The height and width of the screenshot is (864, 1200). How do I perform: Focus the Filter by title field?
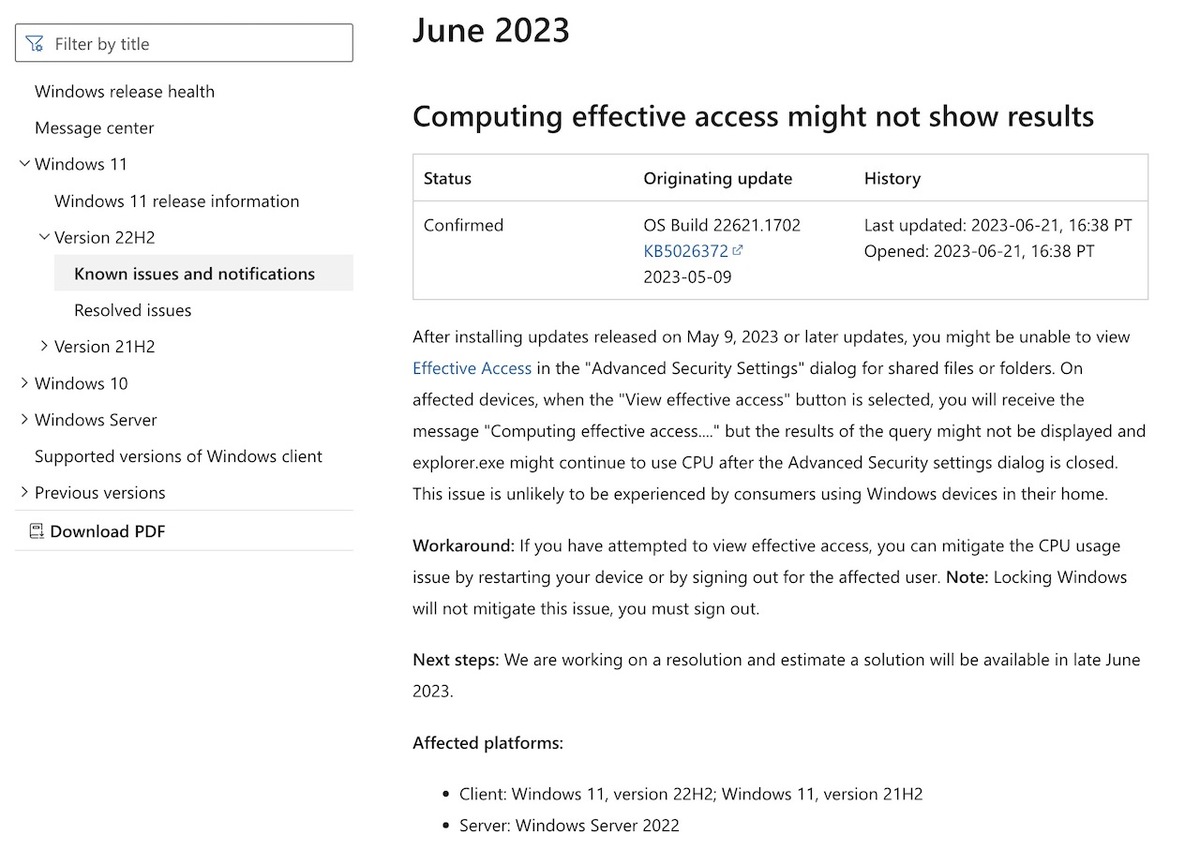point(184,44)
